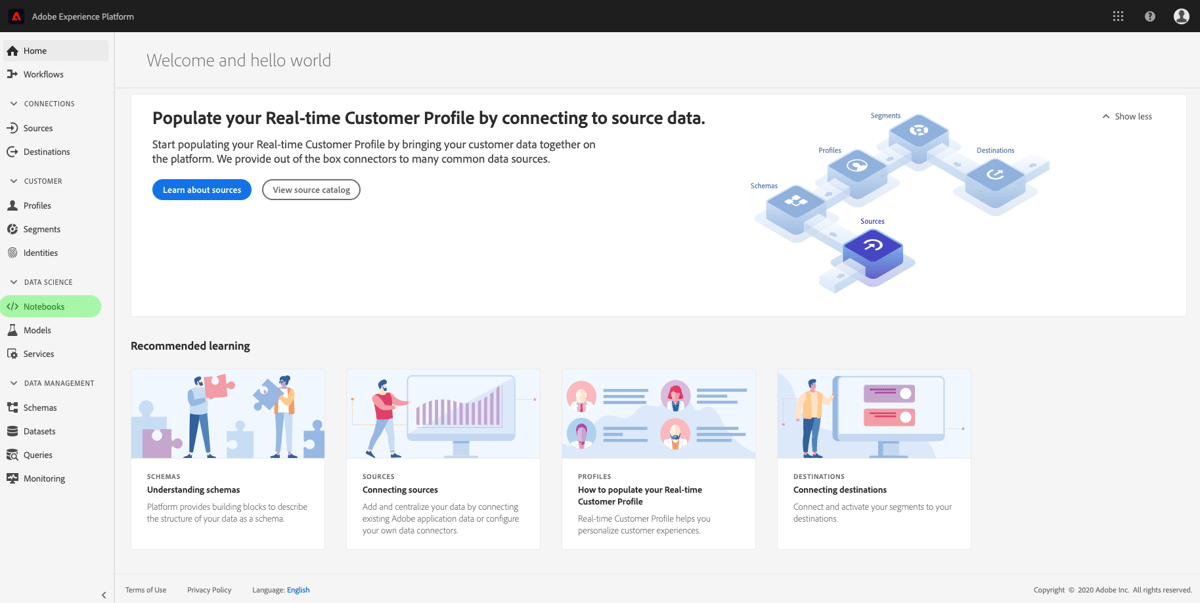Collapse the Show less banner
1200x603 pixels.
coord(1126,116)
